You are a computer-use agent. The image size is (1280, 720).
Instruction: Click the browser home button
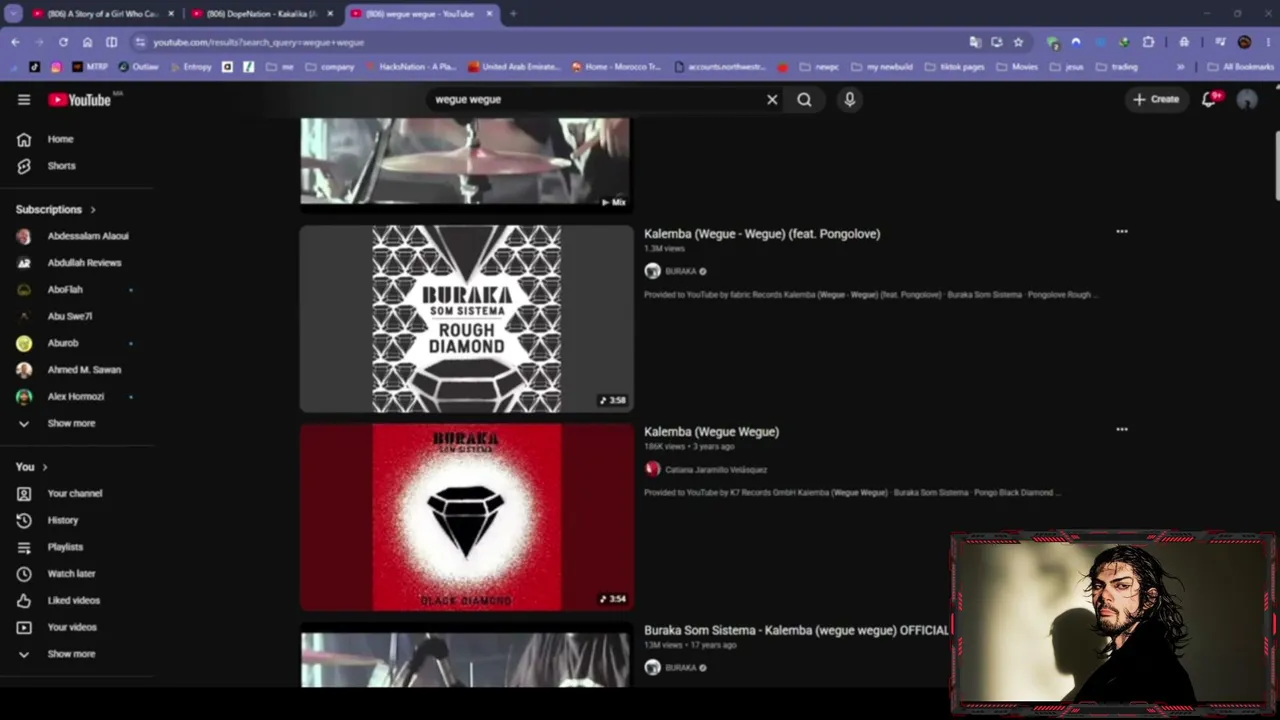pos(87,42)
